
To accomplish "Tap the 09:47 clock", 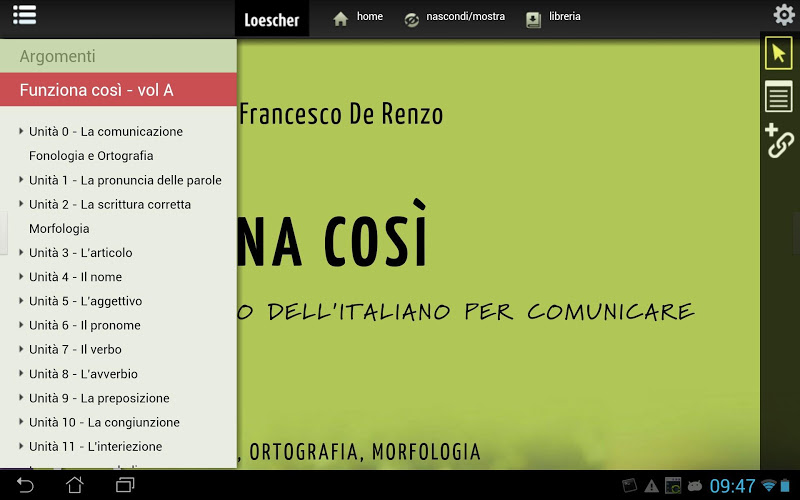I will 732,486.
